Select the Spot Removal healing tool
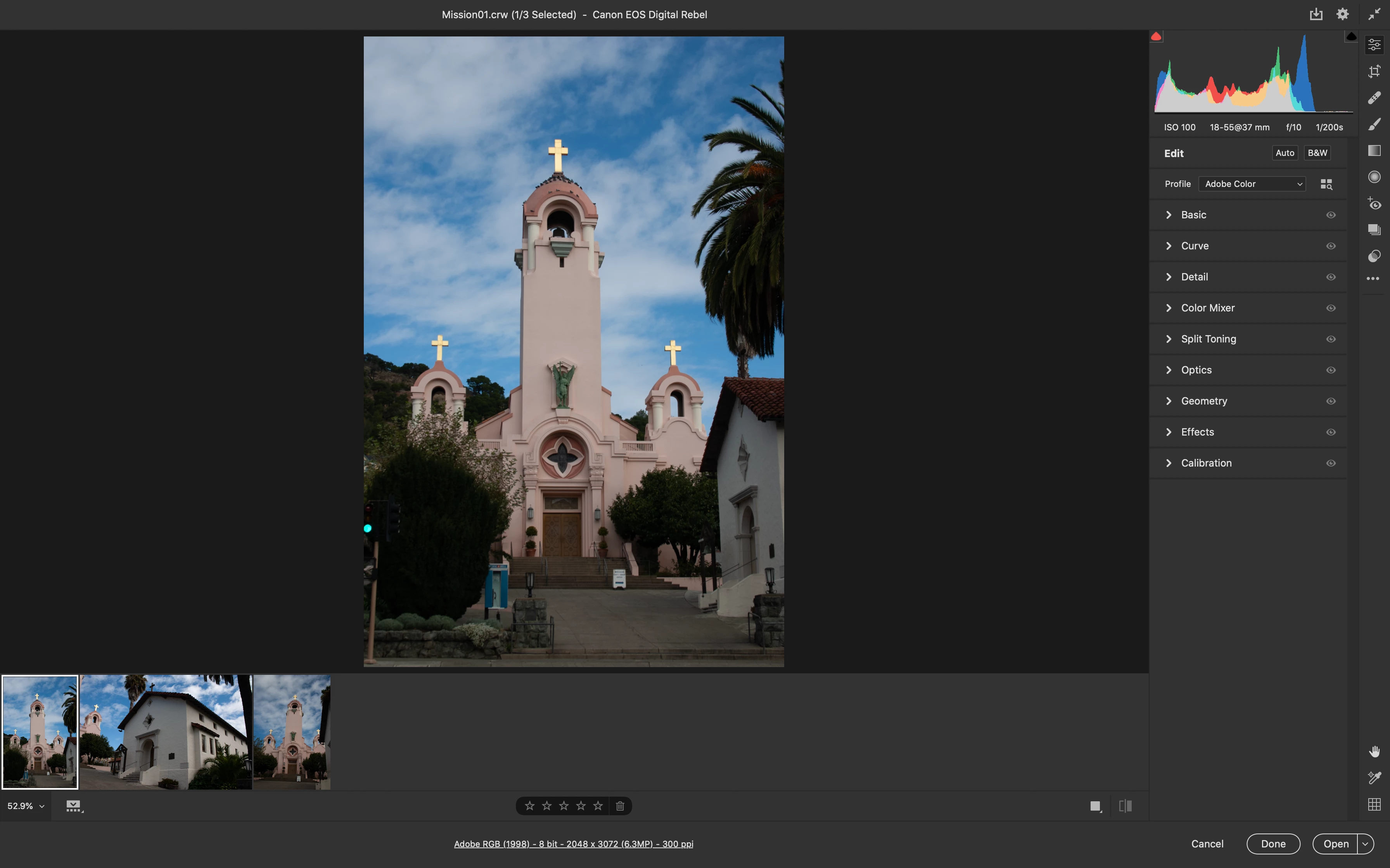 (1374, 98)
